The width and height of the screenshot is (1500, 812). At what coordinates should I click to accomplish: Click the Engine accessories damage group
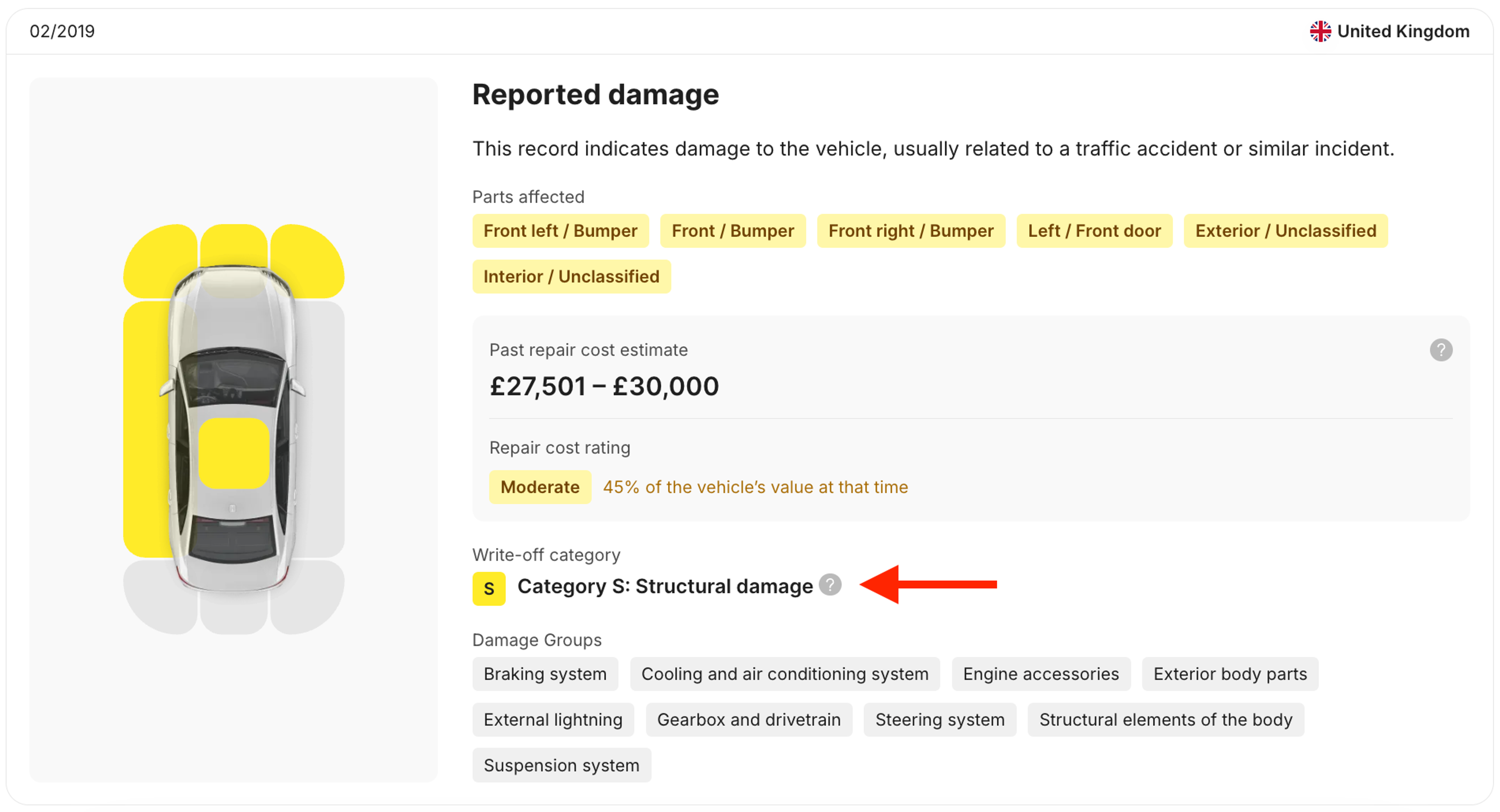1041,673
